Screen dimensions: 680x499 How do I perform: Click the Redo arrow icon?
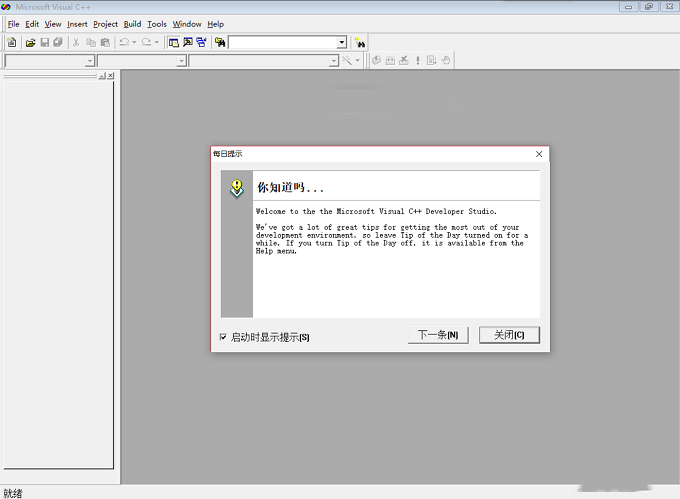pos(147,42)
